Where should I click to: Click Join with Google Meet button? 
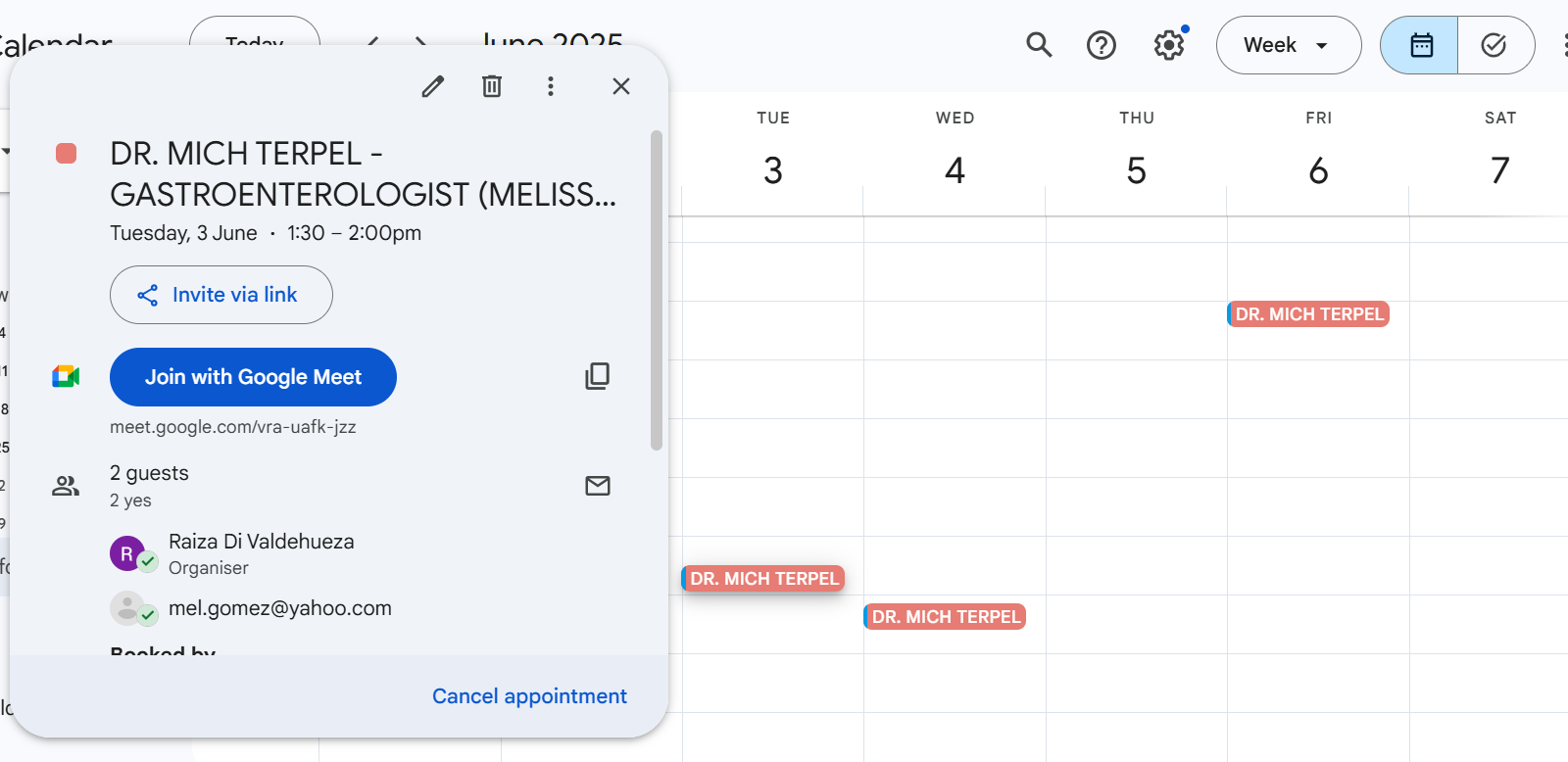253,377
